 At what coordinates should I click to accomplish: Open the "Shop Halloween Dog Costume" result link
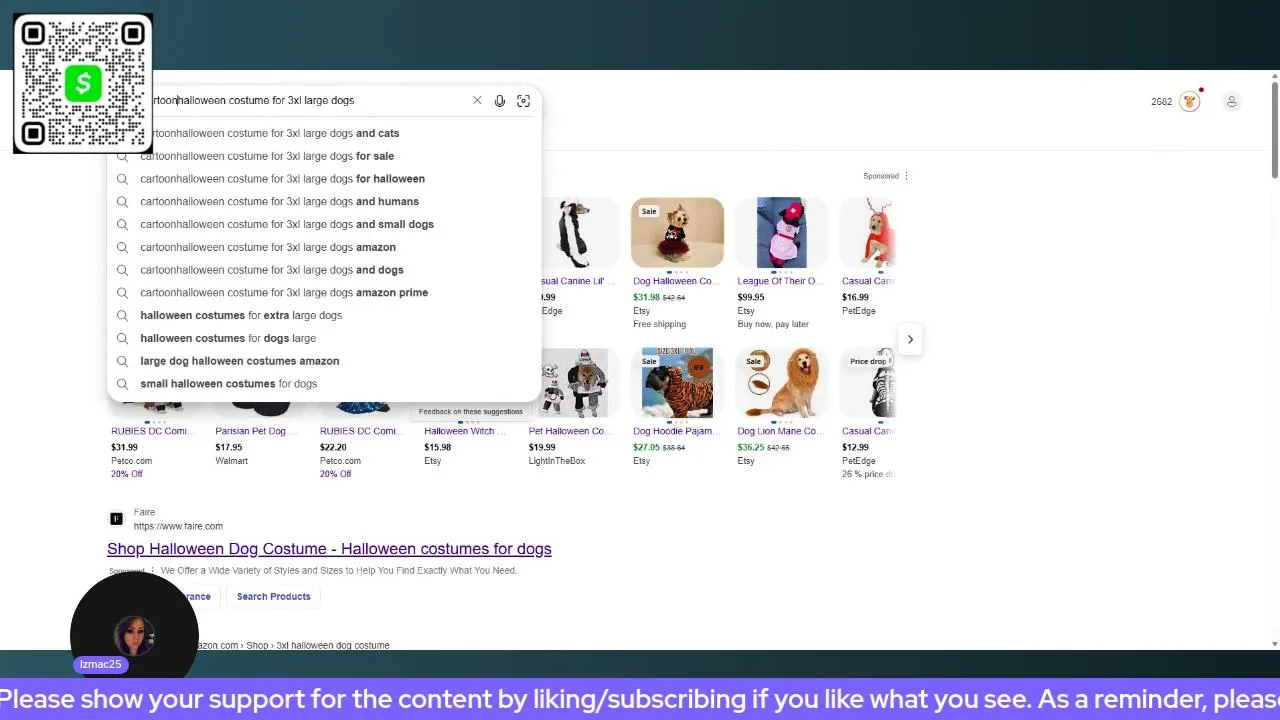pos(329,549)
